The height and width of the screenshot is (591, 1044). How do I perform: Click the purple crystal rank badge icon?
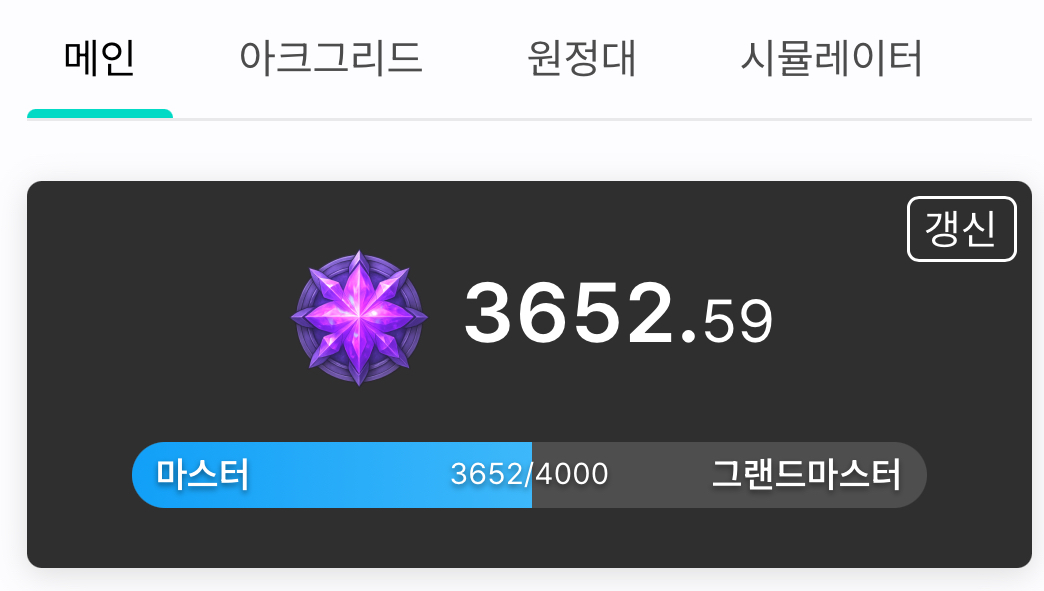359,318
